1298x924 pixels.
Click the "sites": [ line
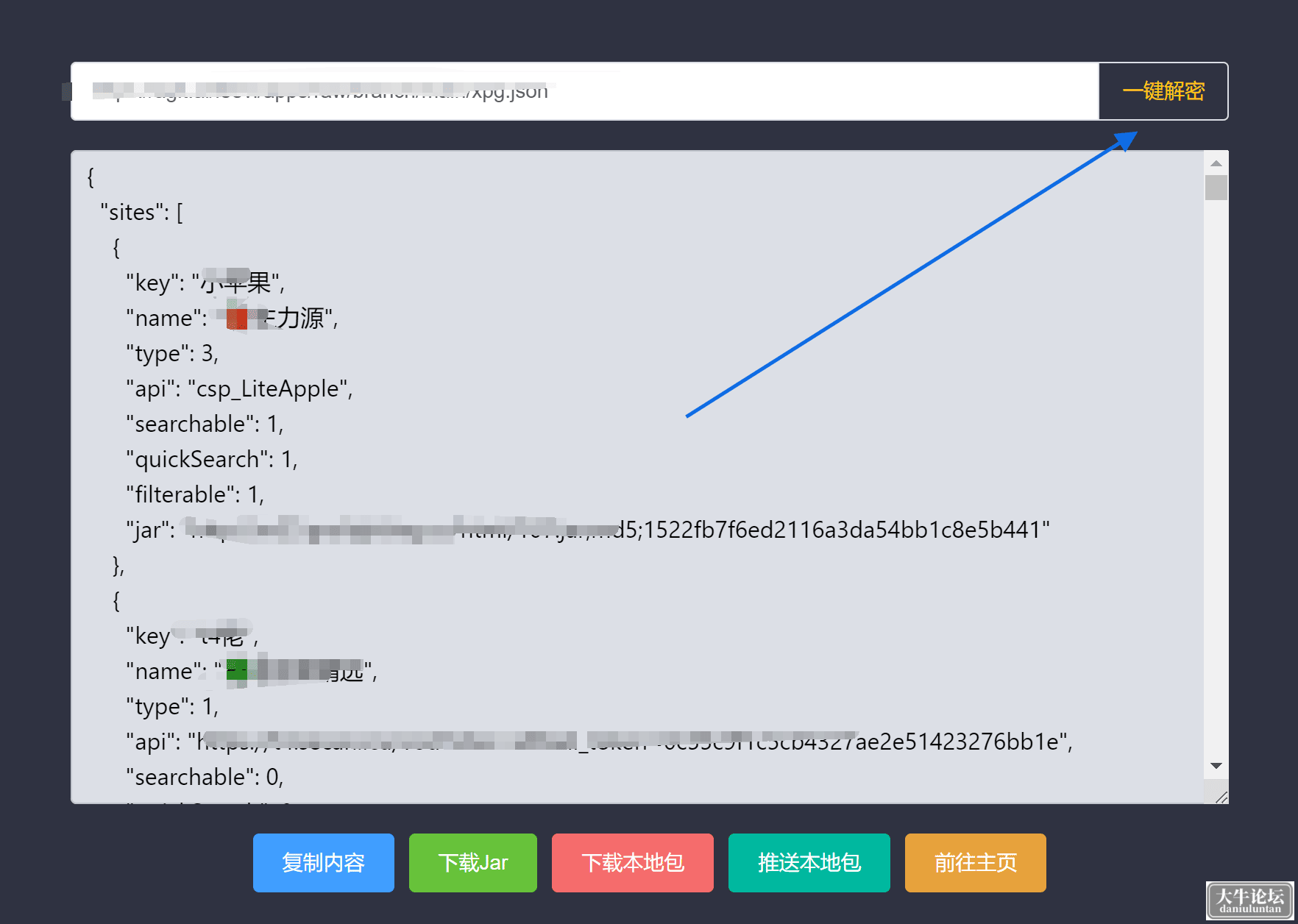[141, 213]
